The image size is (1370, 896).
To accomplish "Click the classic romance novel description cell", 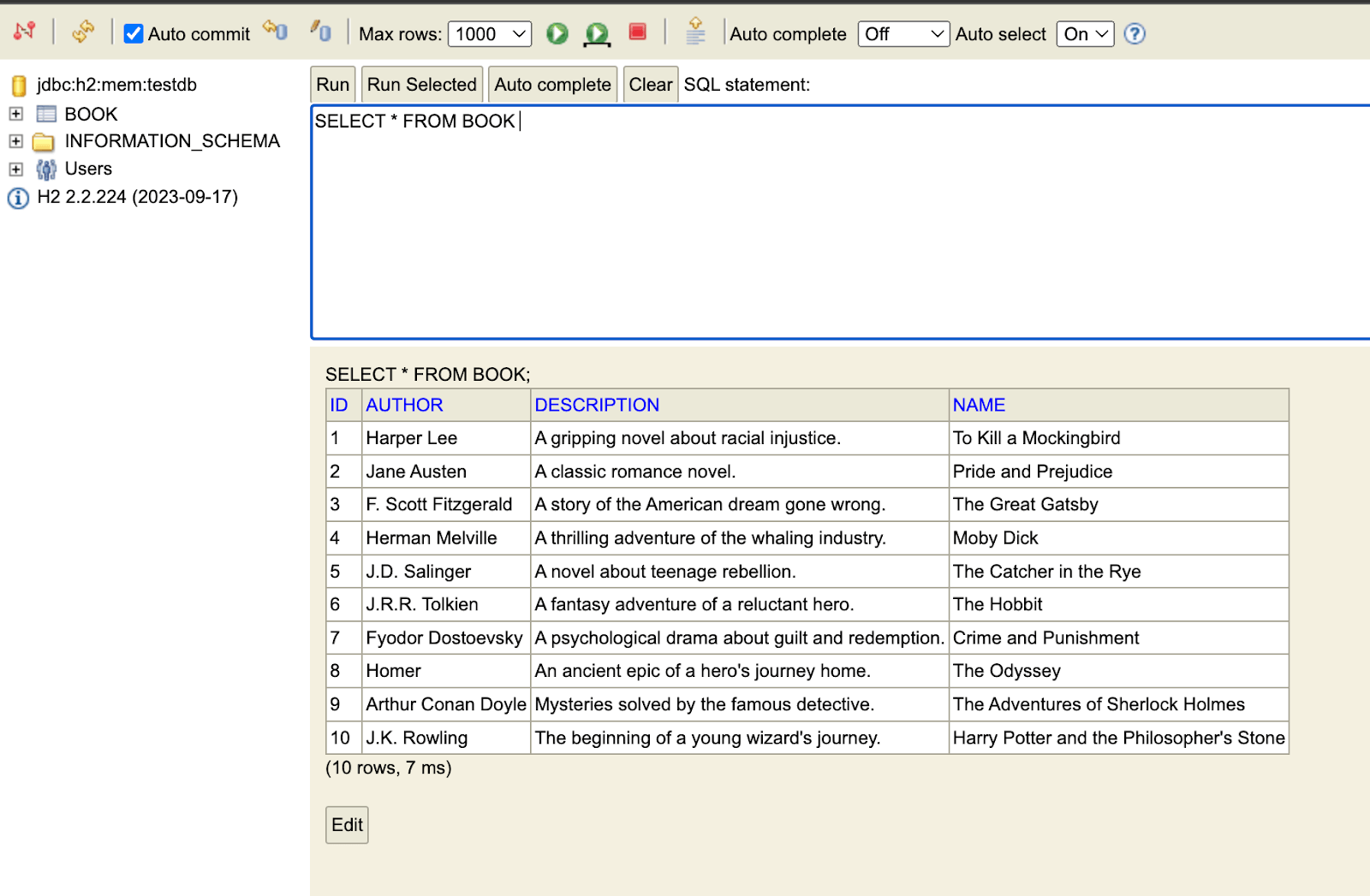I will [x=740, y=472].
